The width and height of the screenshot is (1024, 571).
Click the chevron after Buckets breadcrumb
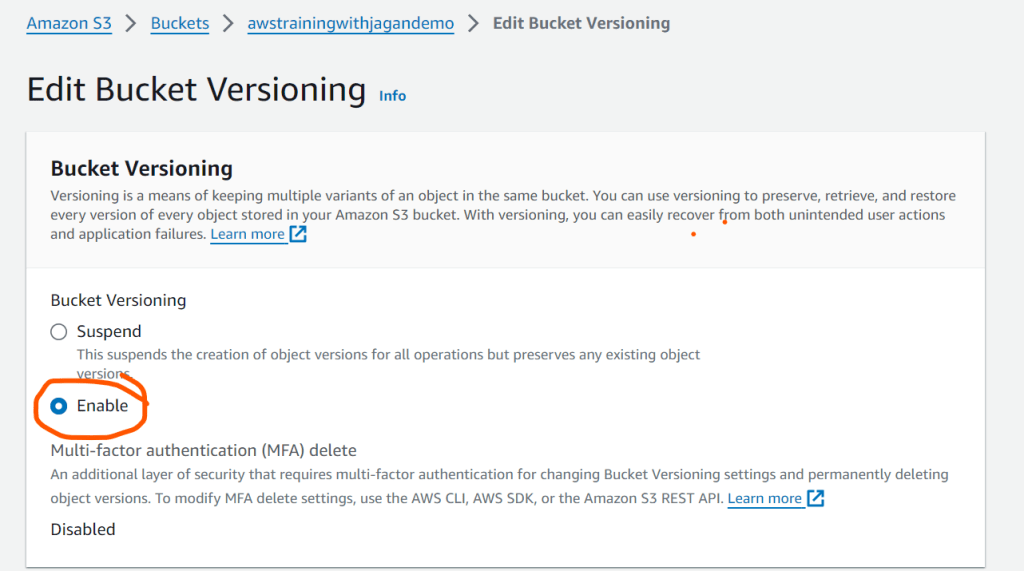(229, 23)
